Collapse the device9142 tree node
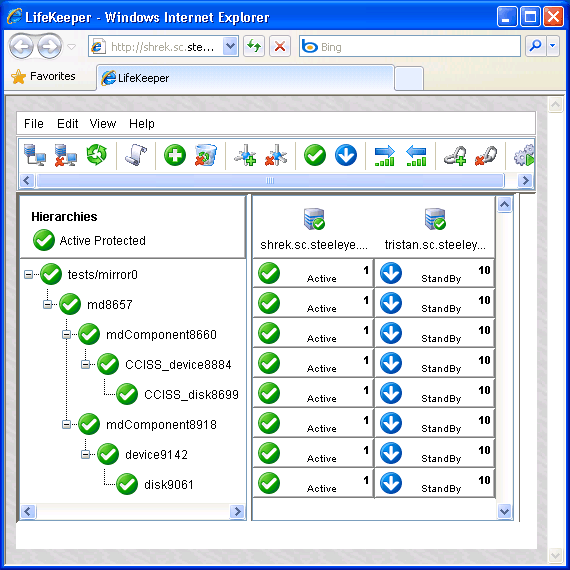Screen dimensions: 570x570 pyautogui.click(x=85, y=454)
